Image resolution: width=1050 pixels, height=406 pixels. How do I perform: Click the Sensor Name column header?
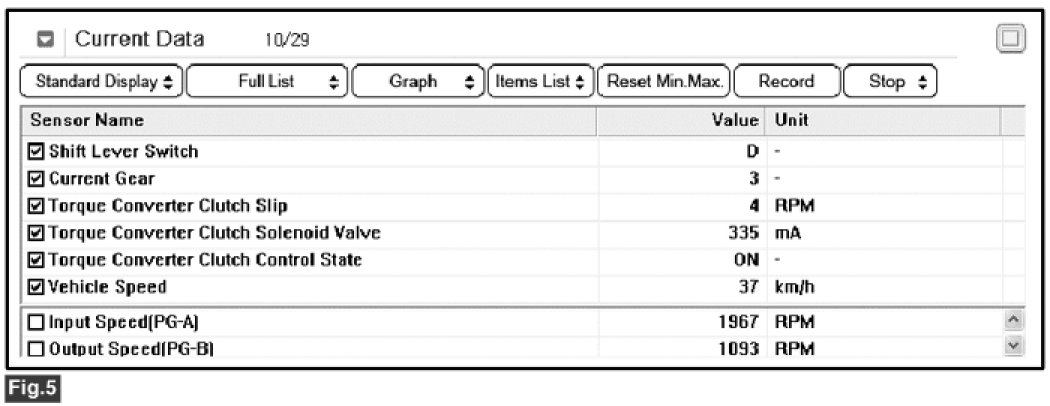click(88, 121)
